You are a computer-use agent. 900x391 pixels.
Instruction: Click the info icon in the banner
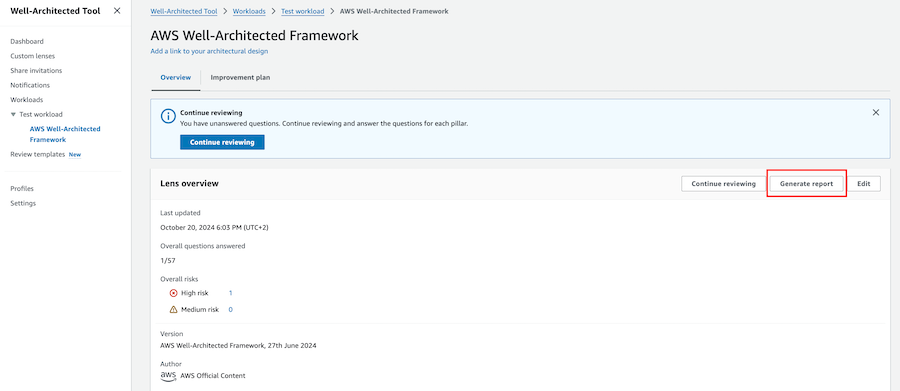(x=168, y=117)
